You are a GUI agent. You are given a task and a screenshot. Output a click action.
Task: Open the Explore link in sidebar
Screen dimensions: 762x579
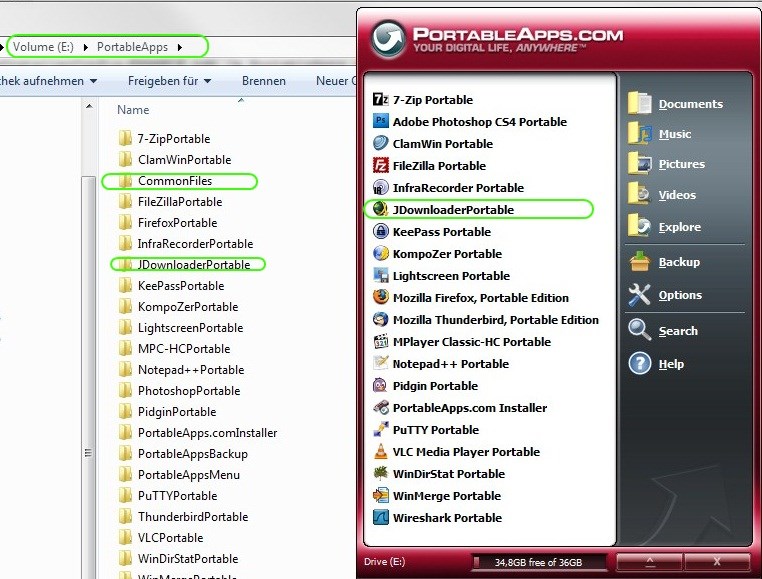[x=679, y=227]
